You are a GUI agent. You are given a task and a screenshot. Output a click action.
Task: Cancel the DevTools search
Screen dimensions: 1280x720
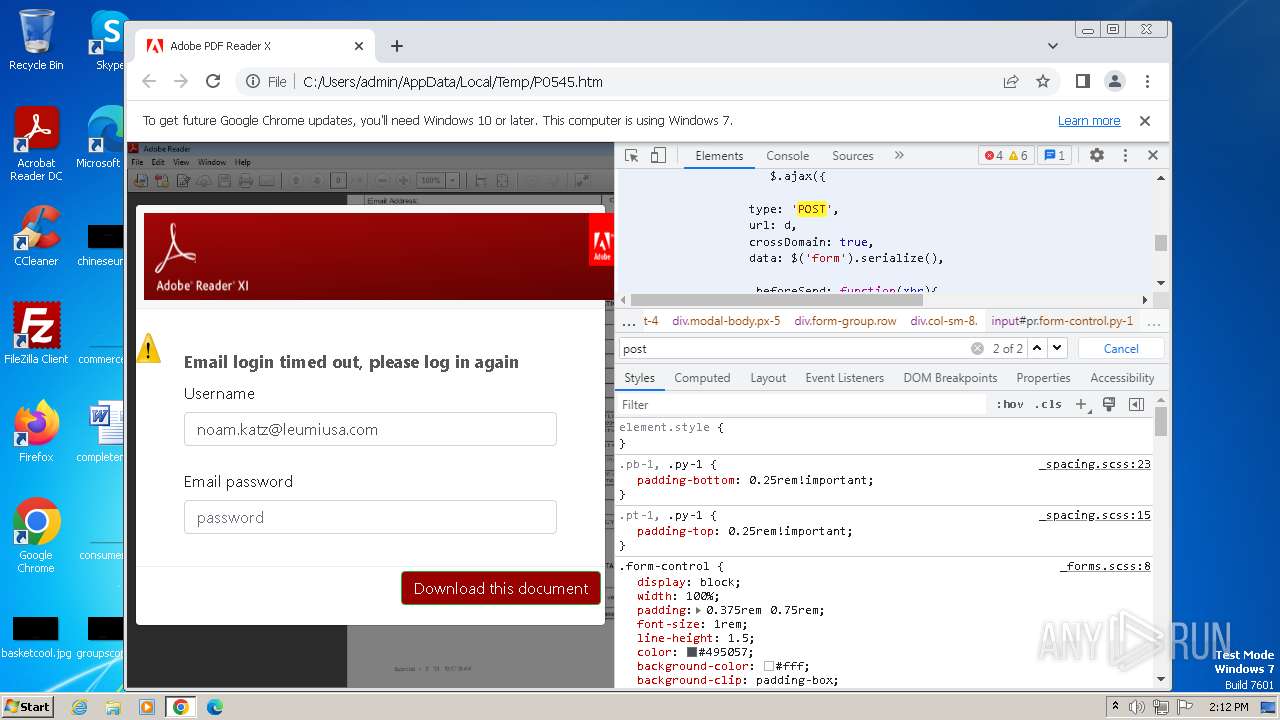(1121, 348)
